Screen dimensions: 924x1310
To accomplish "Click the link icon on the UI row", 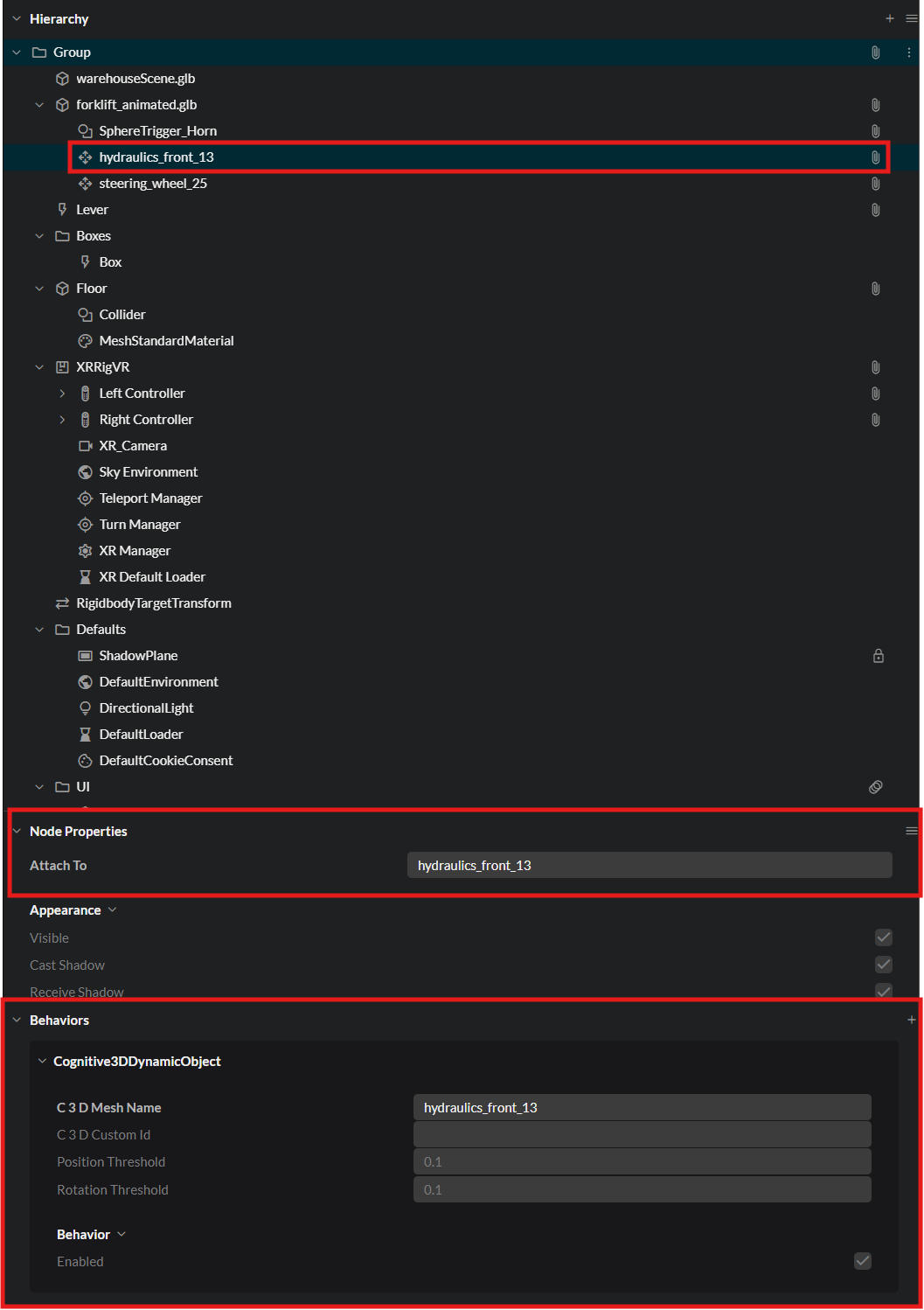I will point(875,787).
